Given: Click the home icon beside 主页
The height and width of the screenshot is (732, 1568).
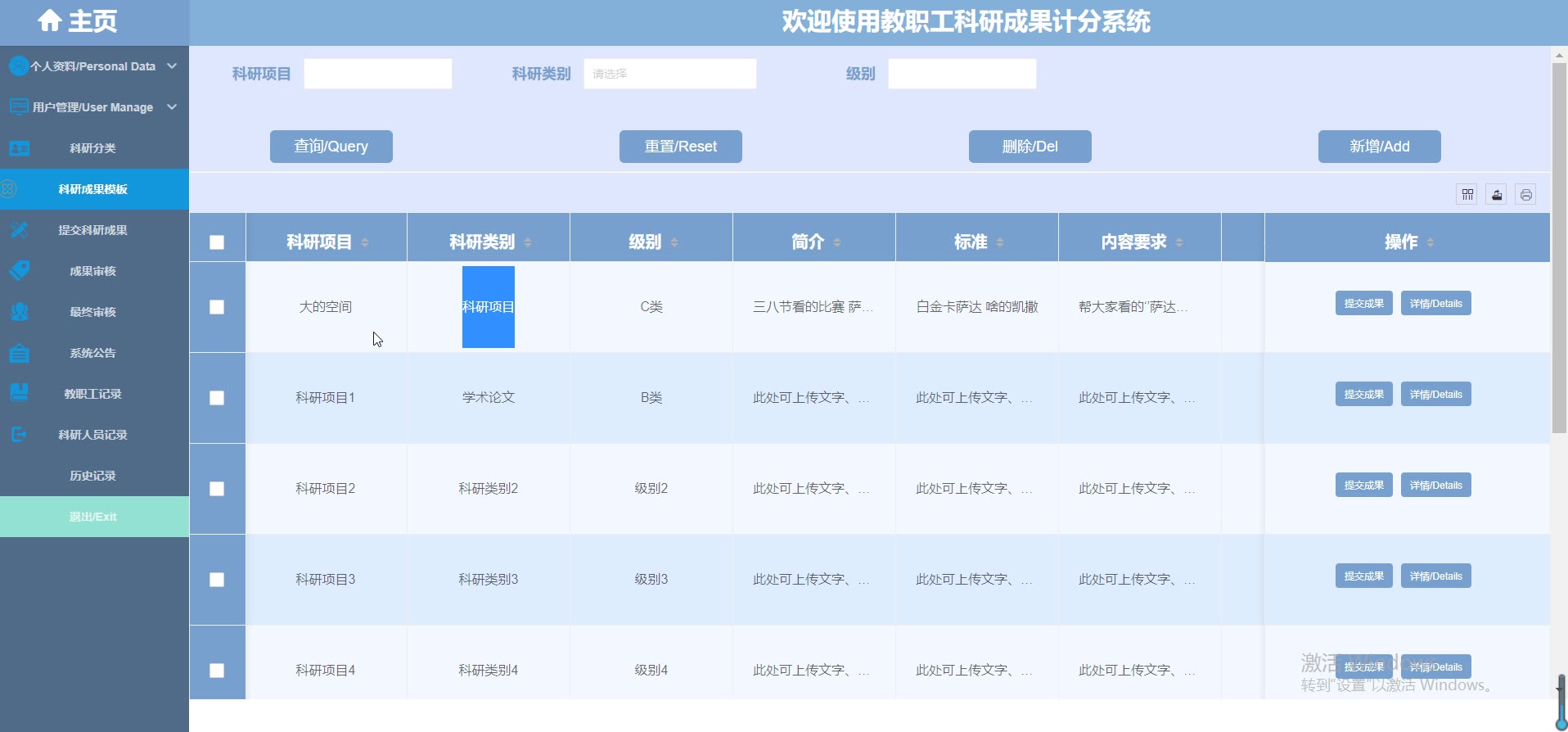Looking at the screenshot, I should pos(50,20).
